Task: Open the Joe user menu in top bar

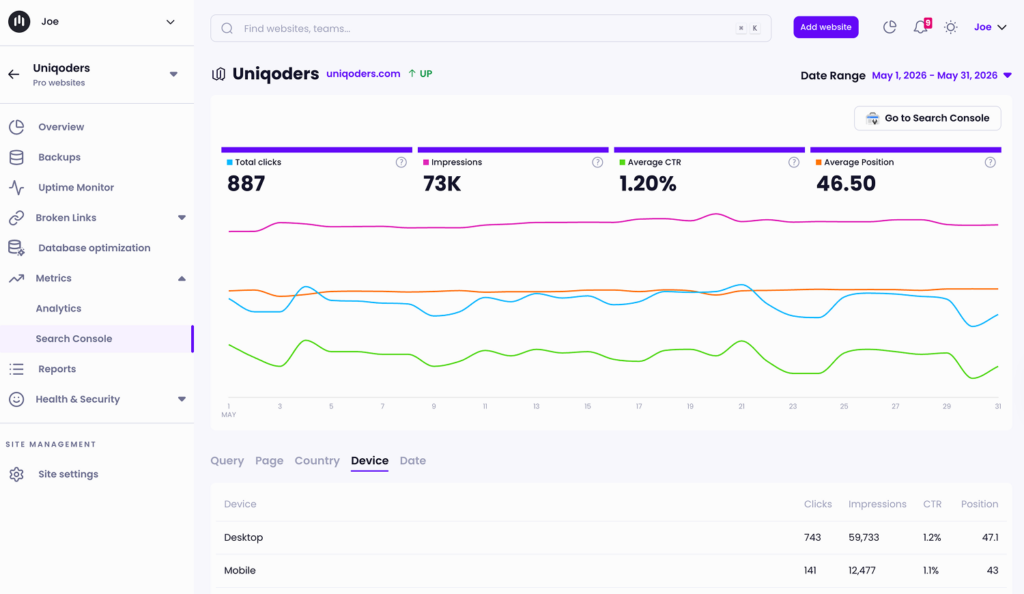Action: pos(990,27)
